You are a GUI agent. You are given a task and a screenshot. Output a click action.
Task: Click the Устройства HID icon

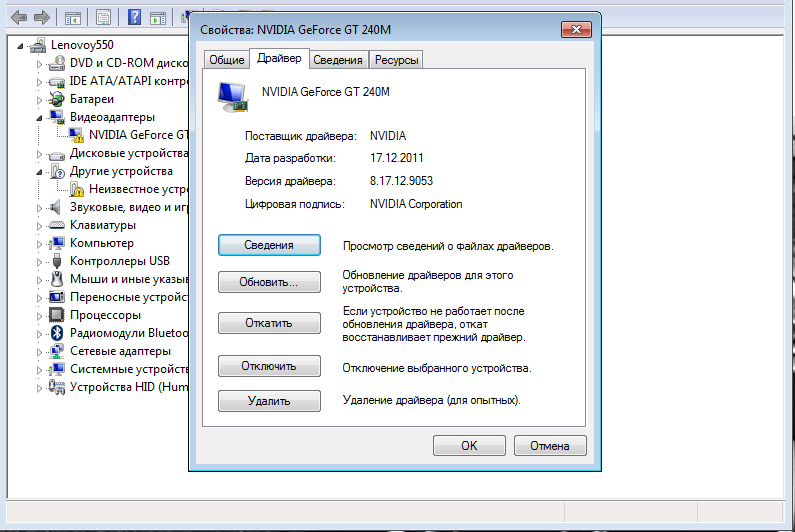[x=57, y=387]
